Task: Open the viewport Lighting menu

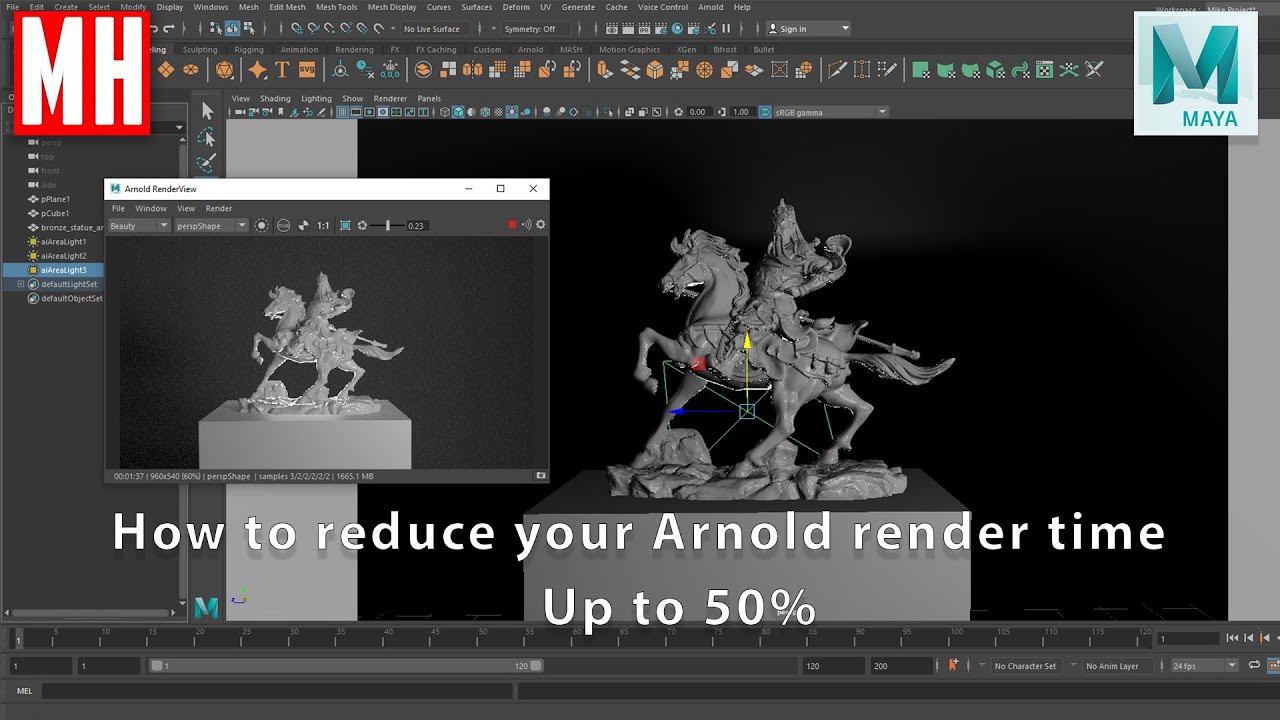Action: (x=316, y=99)
